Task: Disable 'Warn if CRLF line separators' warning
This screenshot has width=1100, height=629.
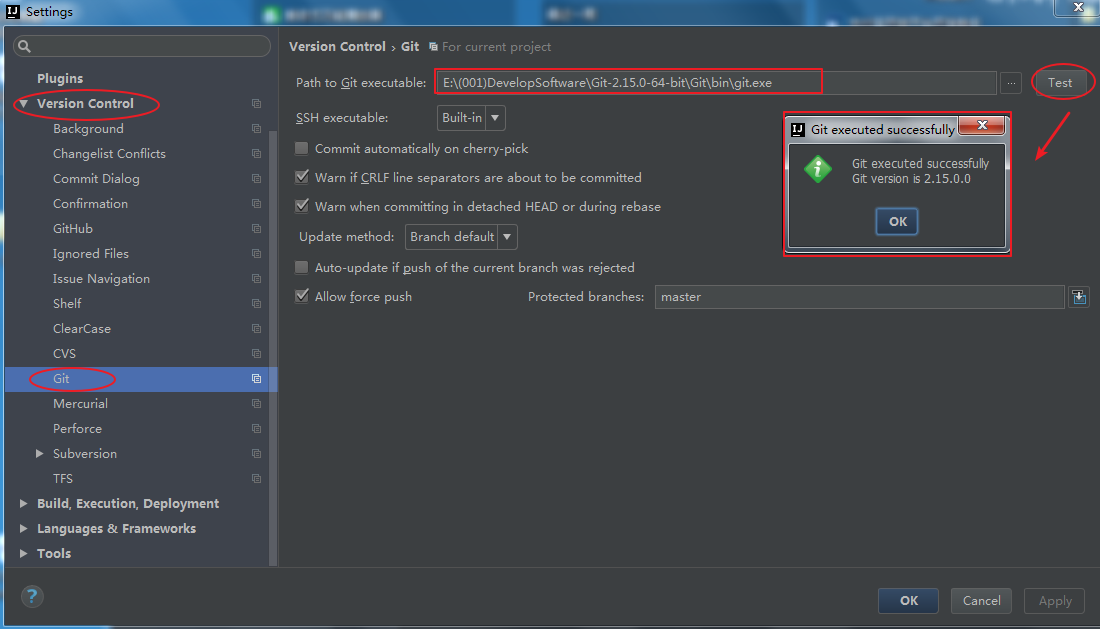Action: pyautogui.click(x=301, y=177)
